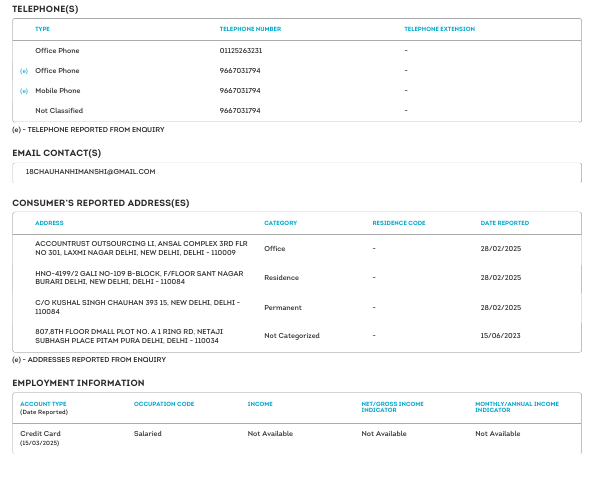Click the NET/GROSS INCOME INDICATOR header
611x503 pixels.
392,407
